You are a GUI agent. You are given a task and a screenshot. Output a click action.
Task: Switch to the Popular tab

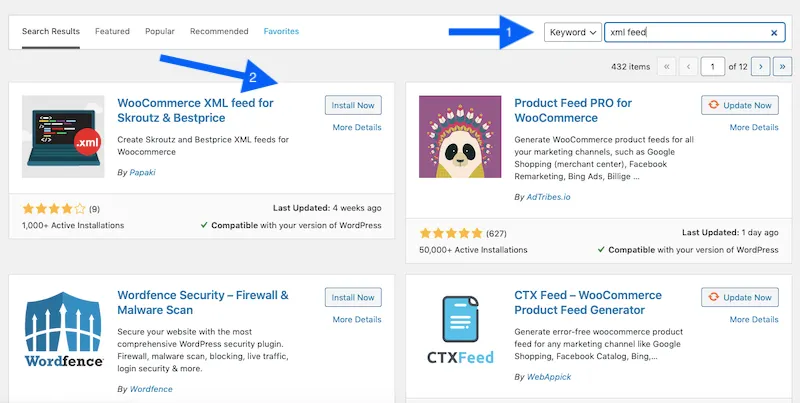(160, 31)
